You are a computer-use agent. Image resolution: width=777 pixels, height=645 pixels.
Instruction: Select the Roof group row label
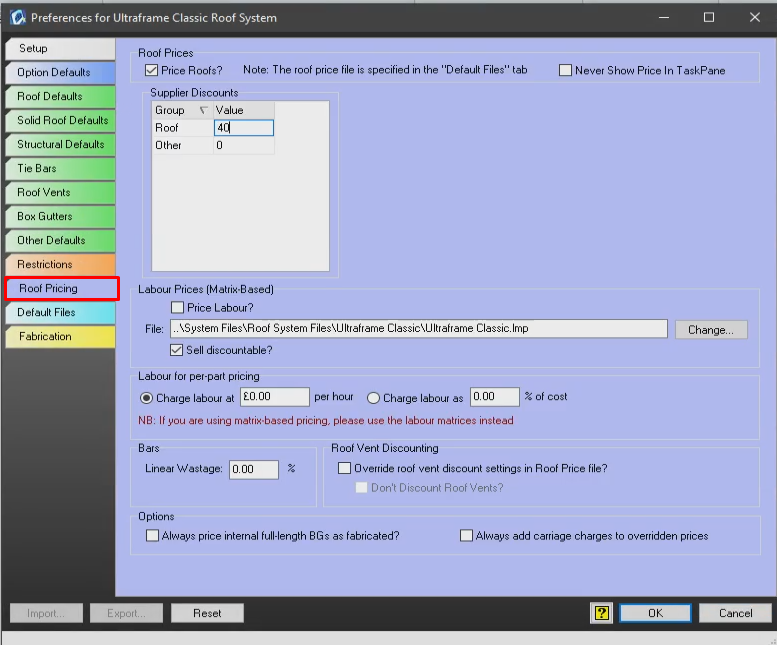pyautogui.click(x=183, y=128)
